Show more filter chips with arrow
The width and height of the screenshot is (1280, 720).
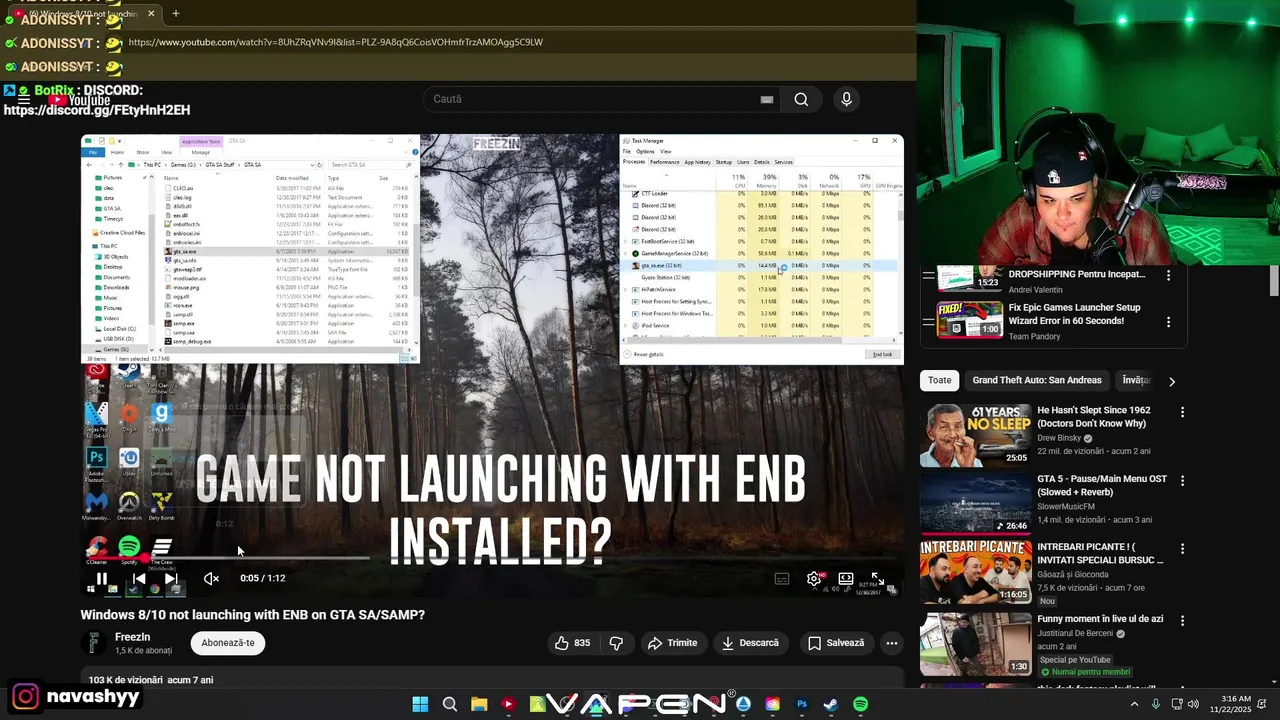(x=1172, y=381)
